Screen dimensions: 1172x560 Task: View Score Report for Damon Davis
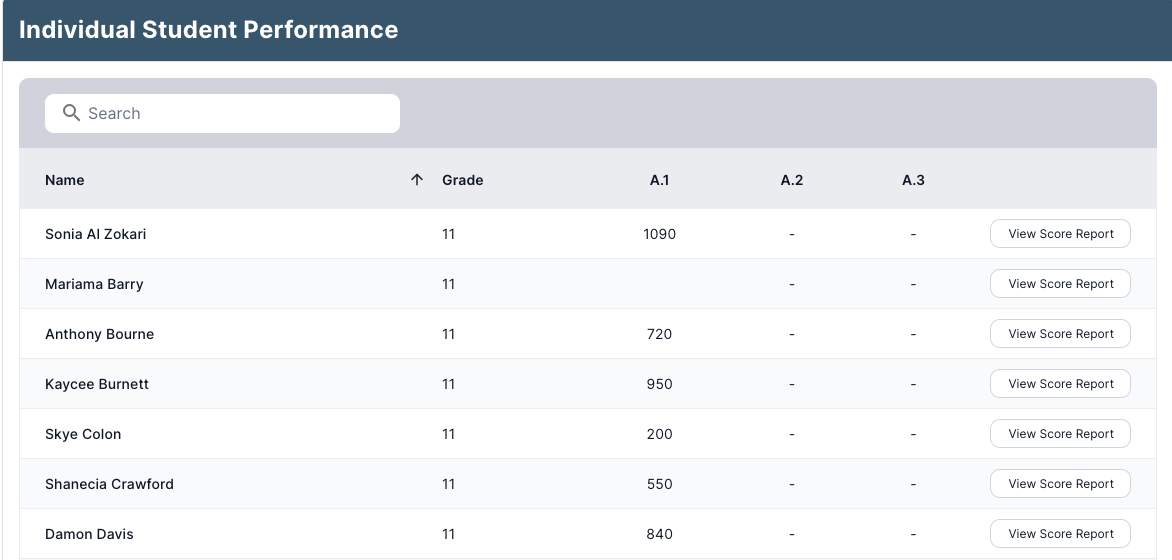coord(1060,534)
